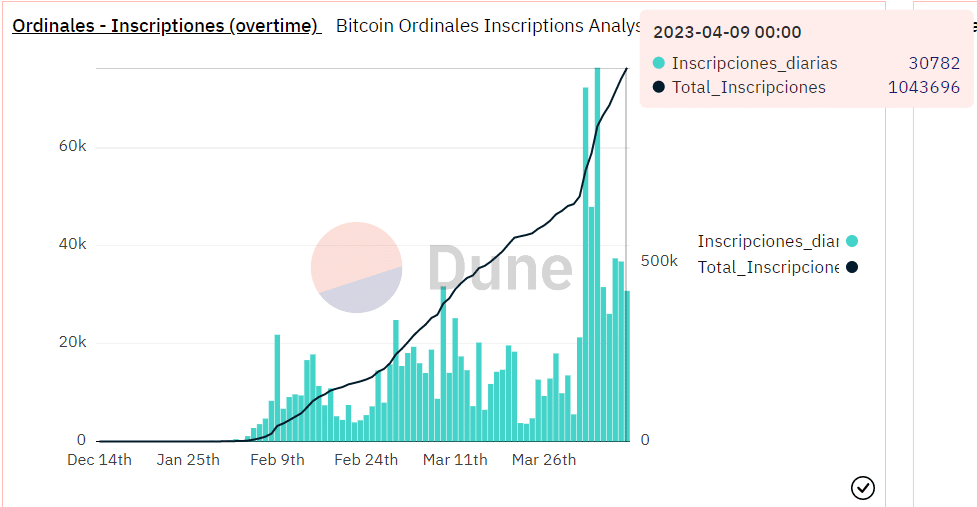This screenshot has height=507, width=977.
Task: Click the 60k y-axis label
Action: click(x=73, y=146)
